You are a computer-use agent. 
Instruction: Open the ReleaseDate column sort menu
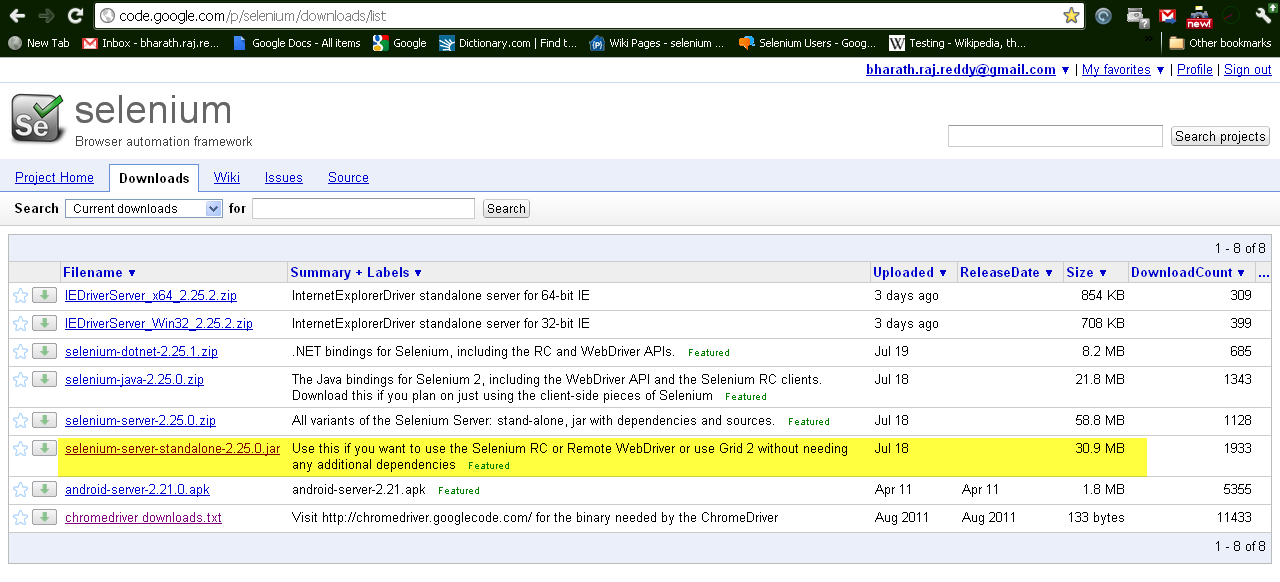click(x=1007, y=272)
